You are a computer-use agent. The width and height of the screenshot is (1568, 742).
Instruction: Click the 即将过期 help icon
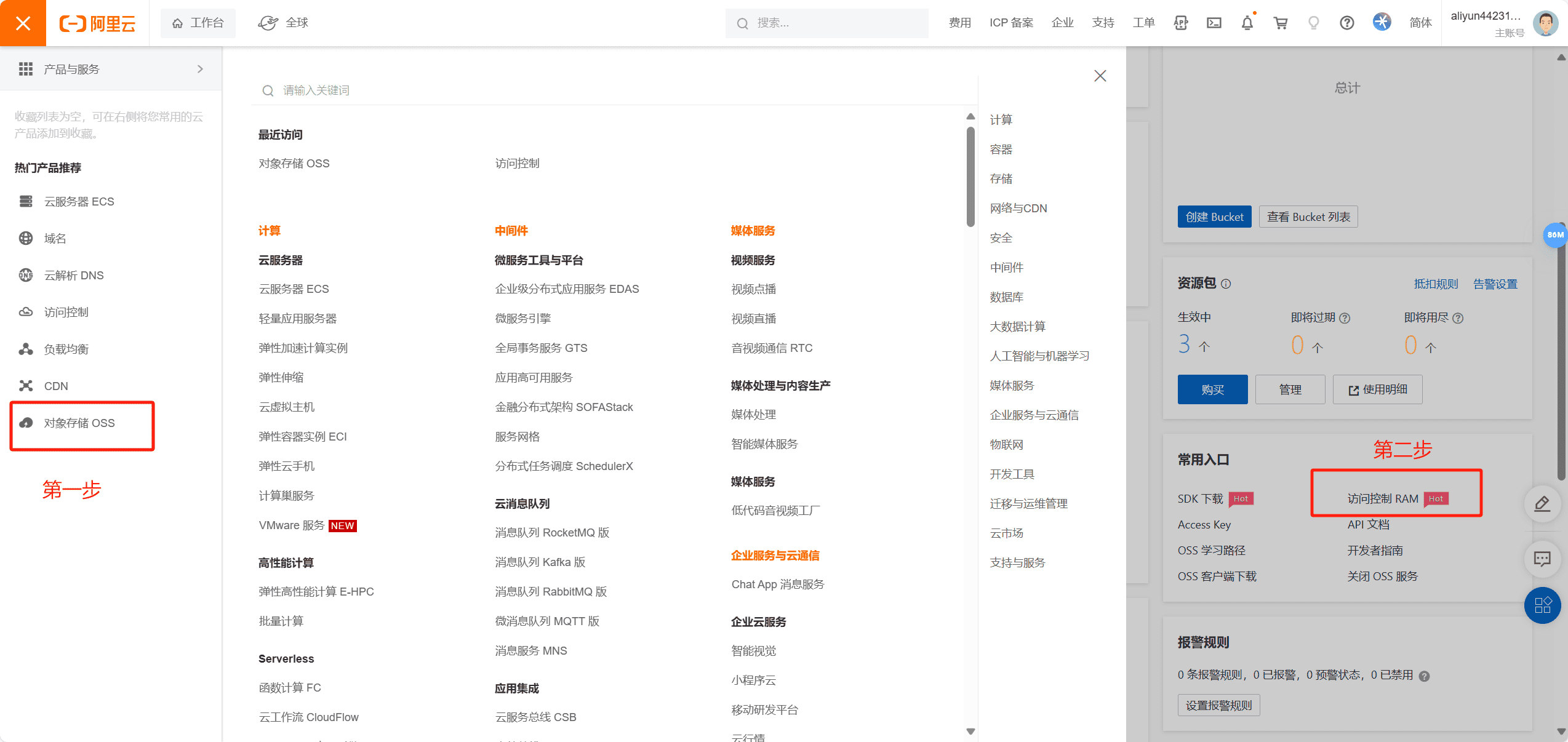[1345, 318]
